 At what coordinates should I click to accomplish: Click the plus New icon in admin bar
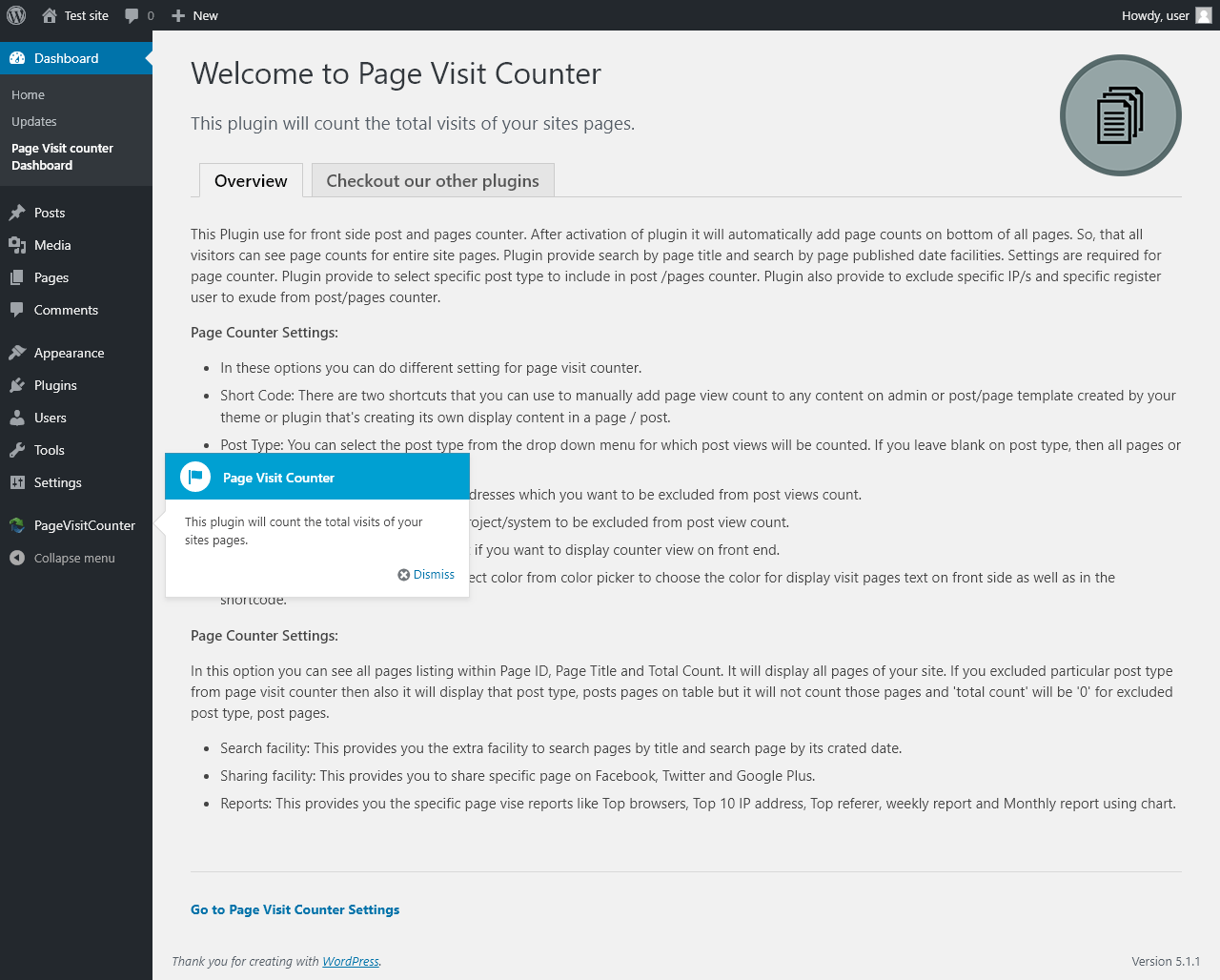[x=178, y=15]
